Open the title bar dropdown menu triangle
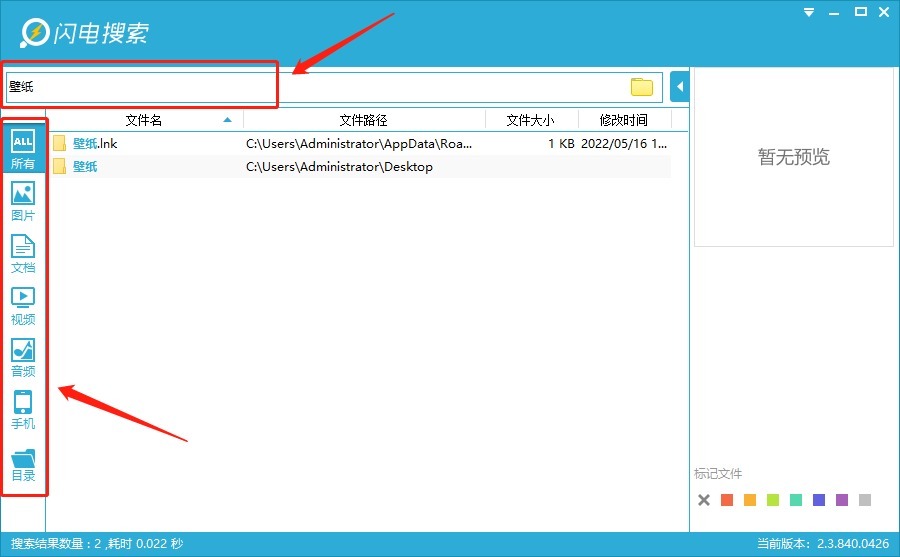900x557 pixels. point(809,12)
